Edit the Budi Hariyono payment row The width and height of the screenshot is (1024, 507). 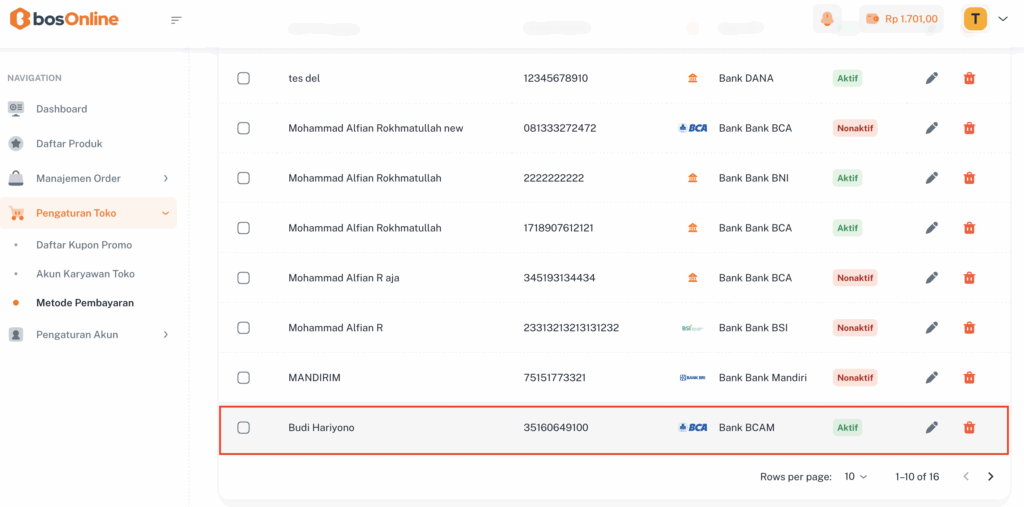point(931,428)
